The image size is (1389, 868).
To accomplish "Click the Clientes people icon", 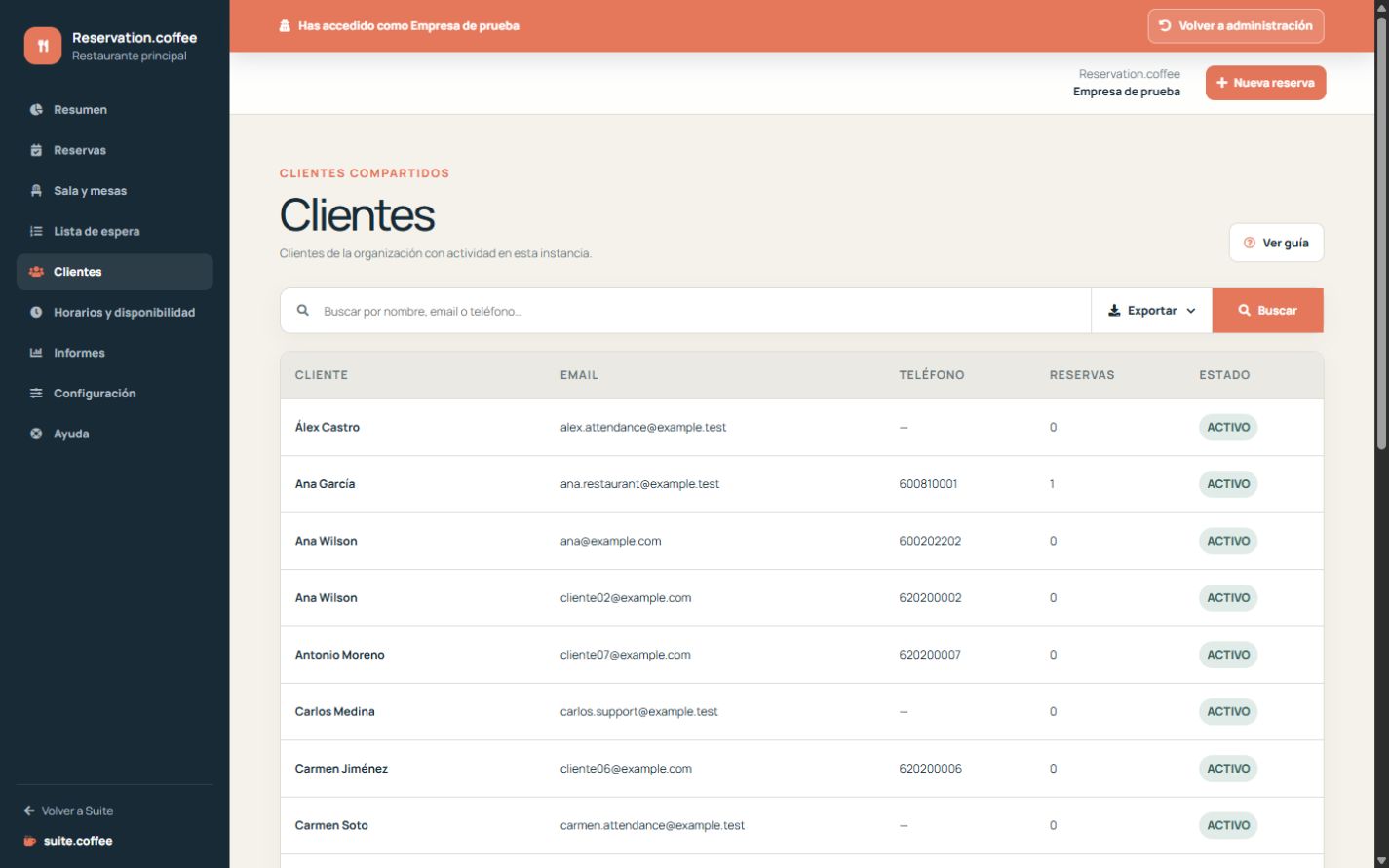I will point(36,272).
